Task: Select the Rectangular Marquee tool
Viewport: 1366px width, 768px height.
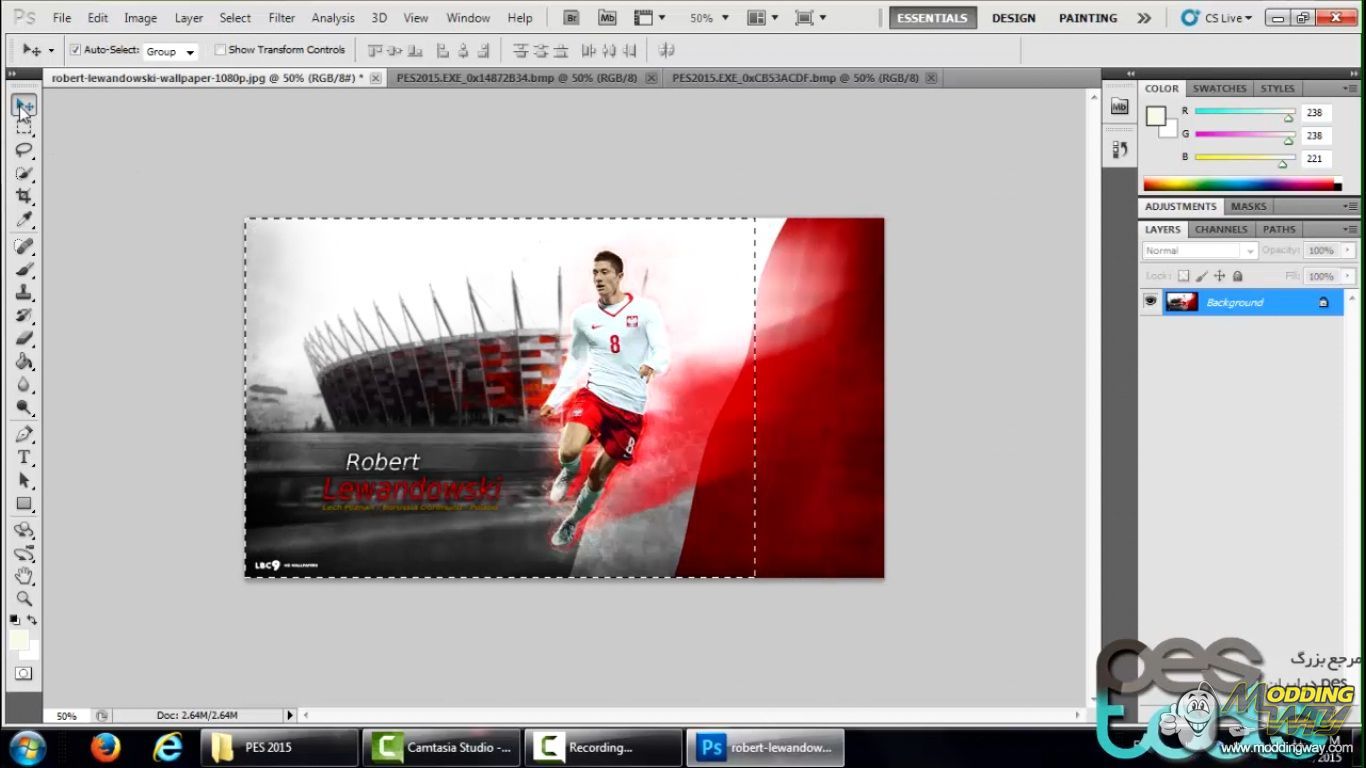Action: pos(24,128)
